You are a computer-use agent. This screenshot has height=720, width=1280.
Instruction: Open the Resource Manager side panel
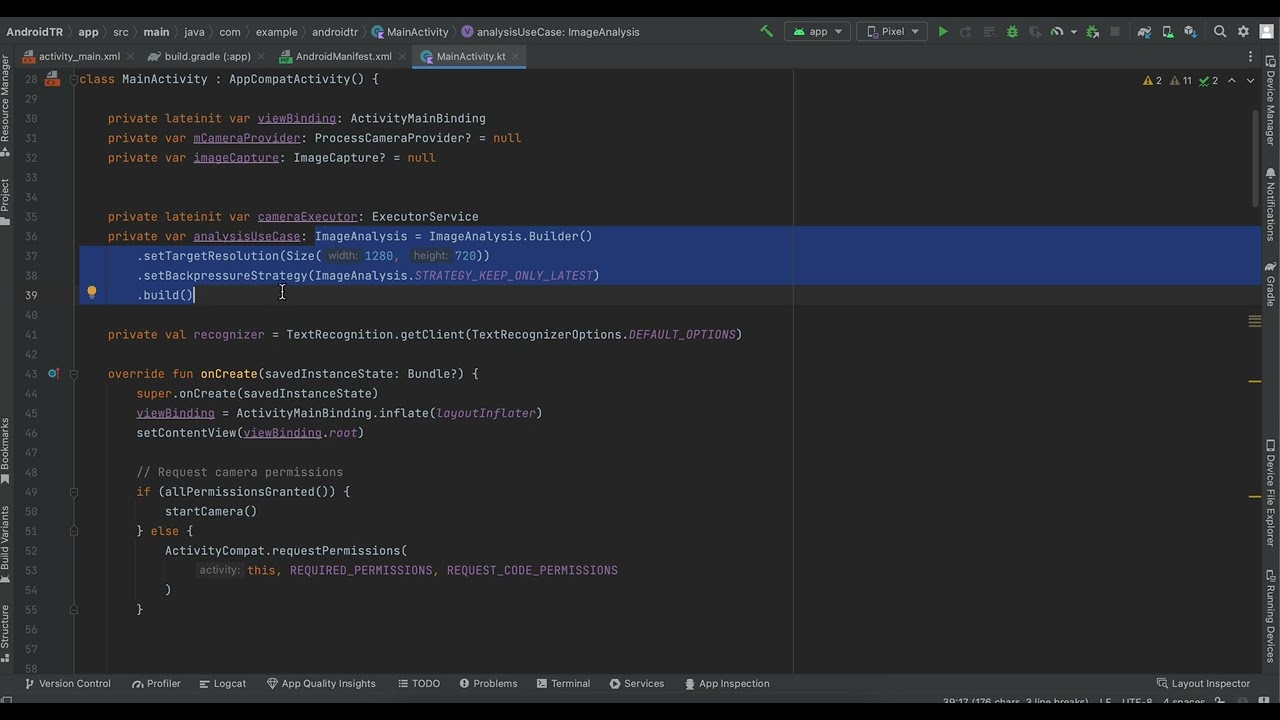6,108
